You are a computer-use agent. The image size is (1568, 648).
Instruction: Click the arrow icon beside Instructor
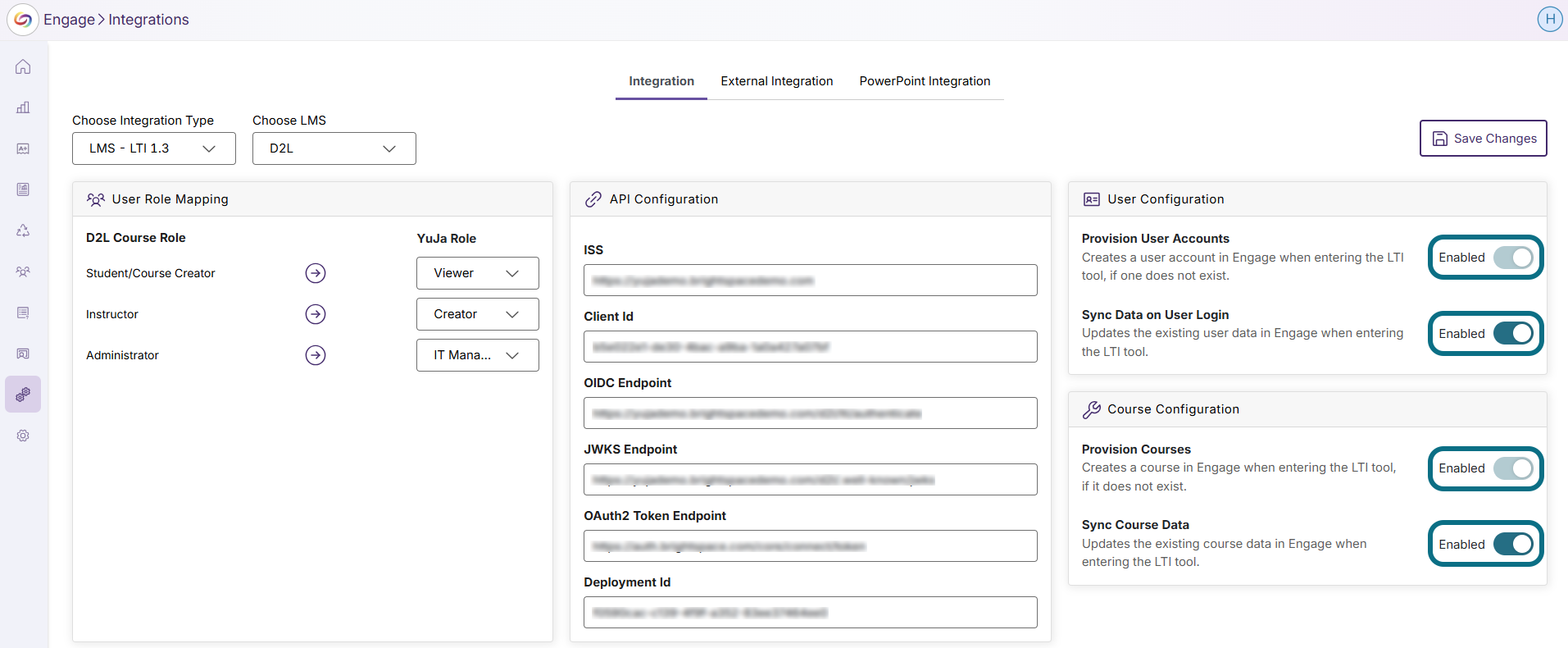coord(316,314)
